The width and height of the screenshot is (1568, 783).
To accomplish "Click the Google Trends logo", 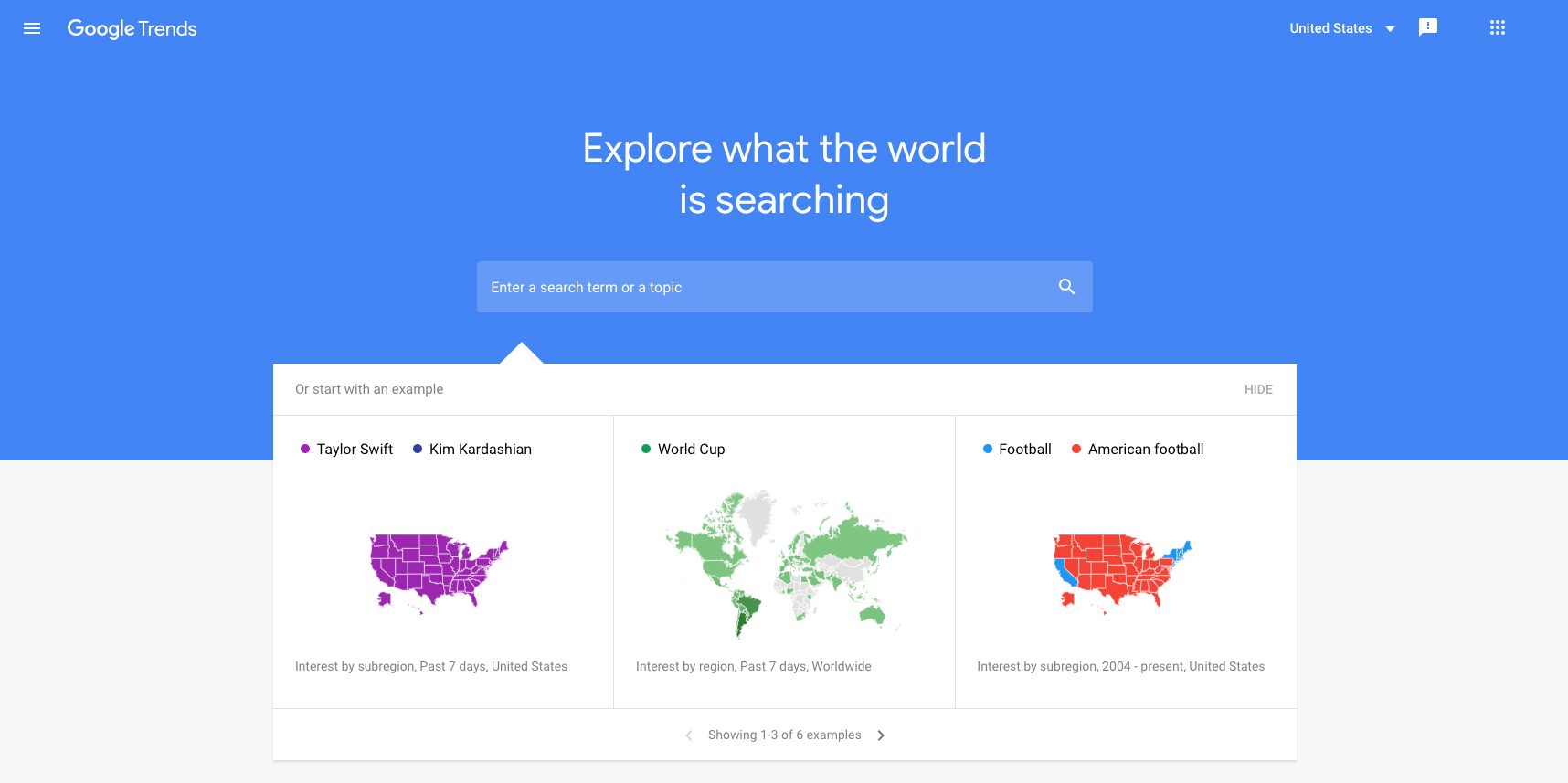I will coord(132,28).
